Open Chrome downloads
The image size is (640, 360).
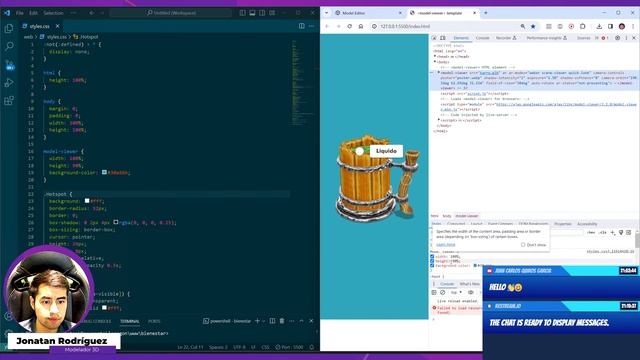[599, 26]
